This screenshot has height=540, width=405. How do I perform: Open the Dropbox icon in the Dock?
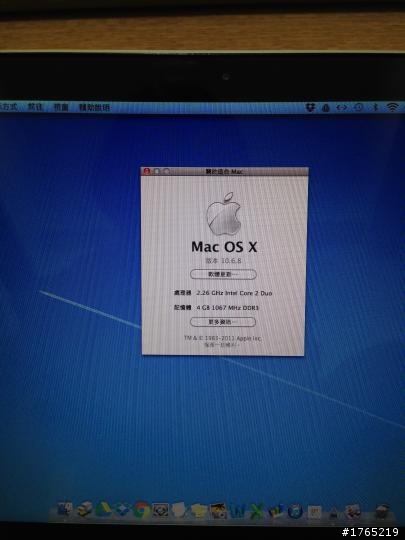[122, 509]
